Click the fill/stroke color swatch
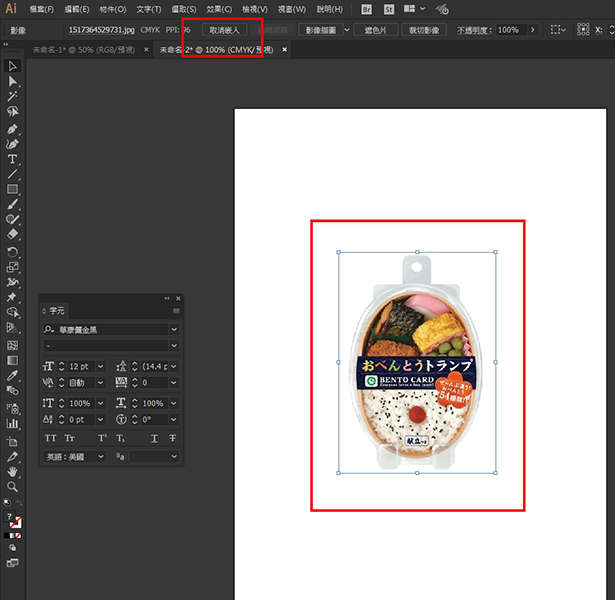Viewport: 615px width, 600px height. tap(13, 520)
